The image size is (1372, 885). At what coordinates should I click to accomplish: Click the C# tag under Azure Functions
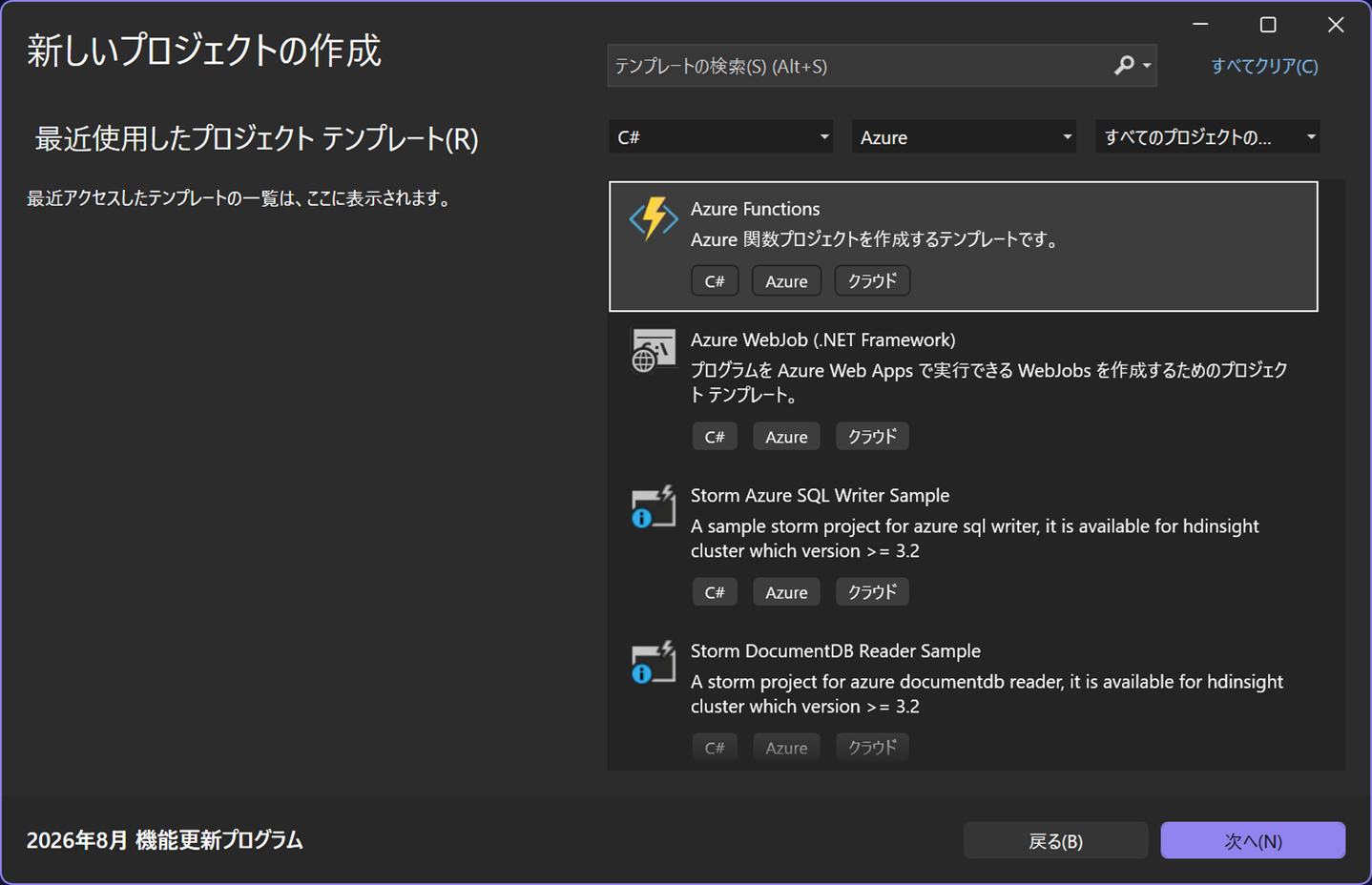[715, 281]
